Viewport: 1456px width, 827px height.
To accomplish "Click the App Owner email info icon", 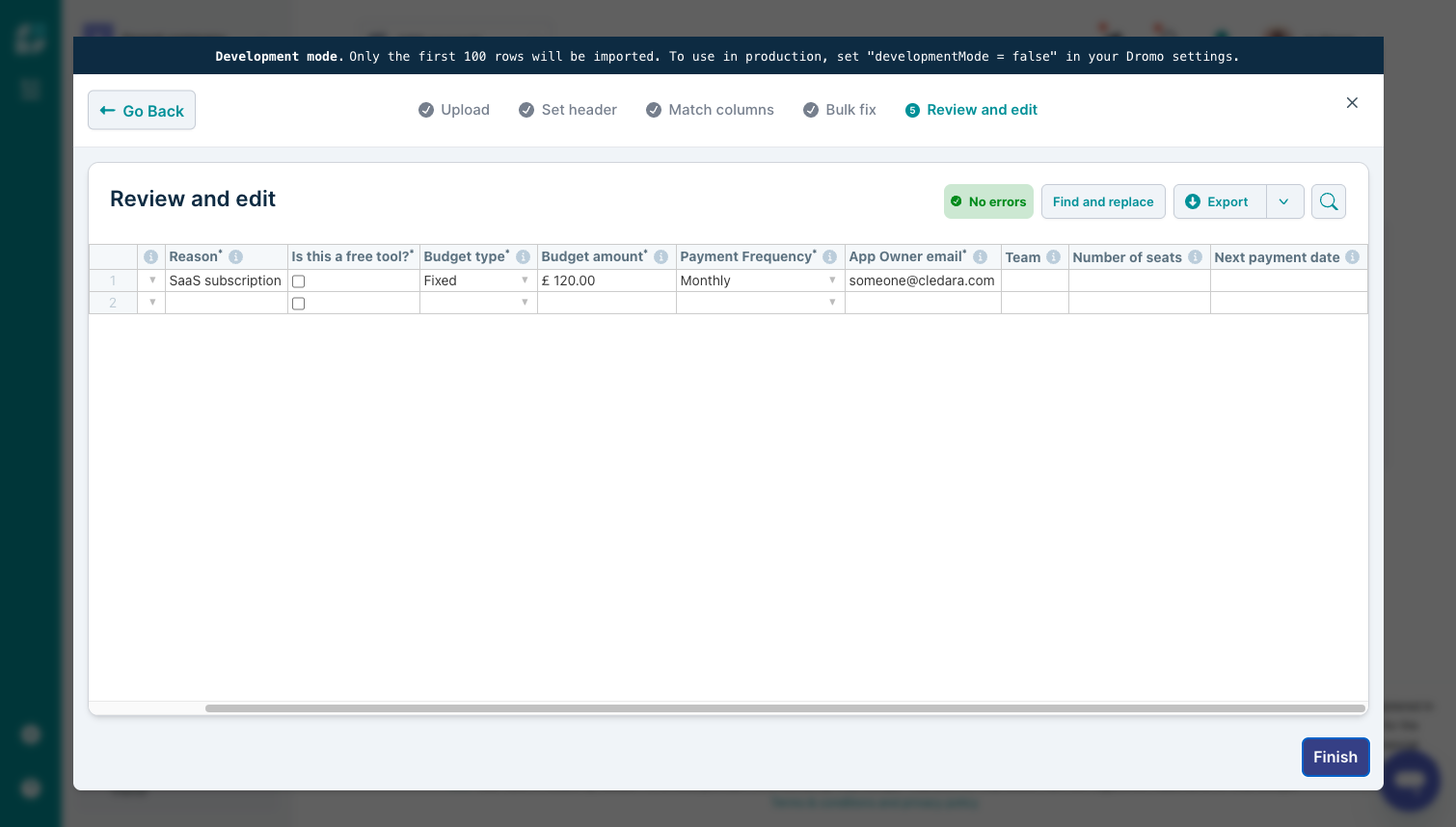I will tap(980, 256).
